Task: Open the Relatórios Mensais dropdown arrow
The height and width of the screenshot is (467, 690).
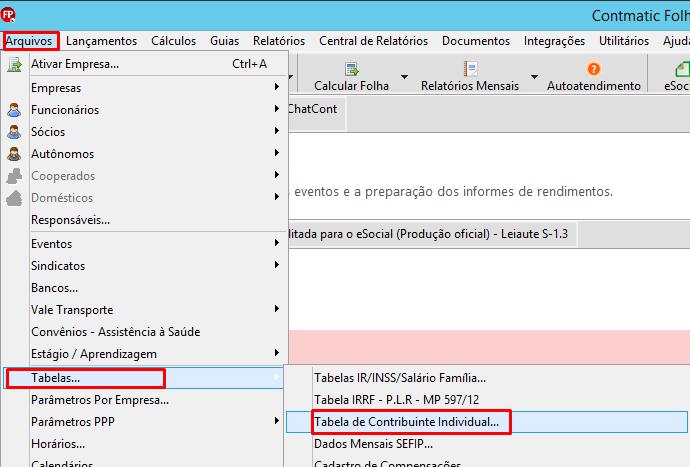Action: pyautogui.click(x=534, y=77)
